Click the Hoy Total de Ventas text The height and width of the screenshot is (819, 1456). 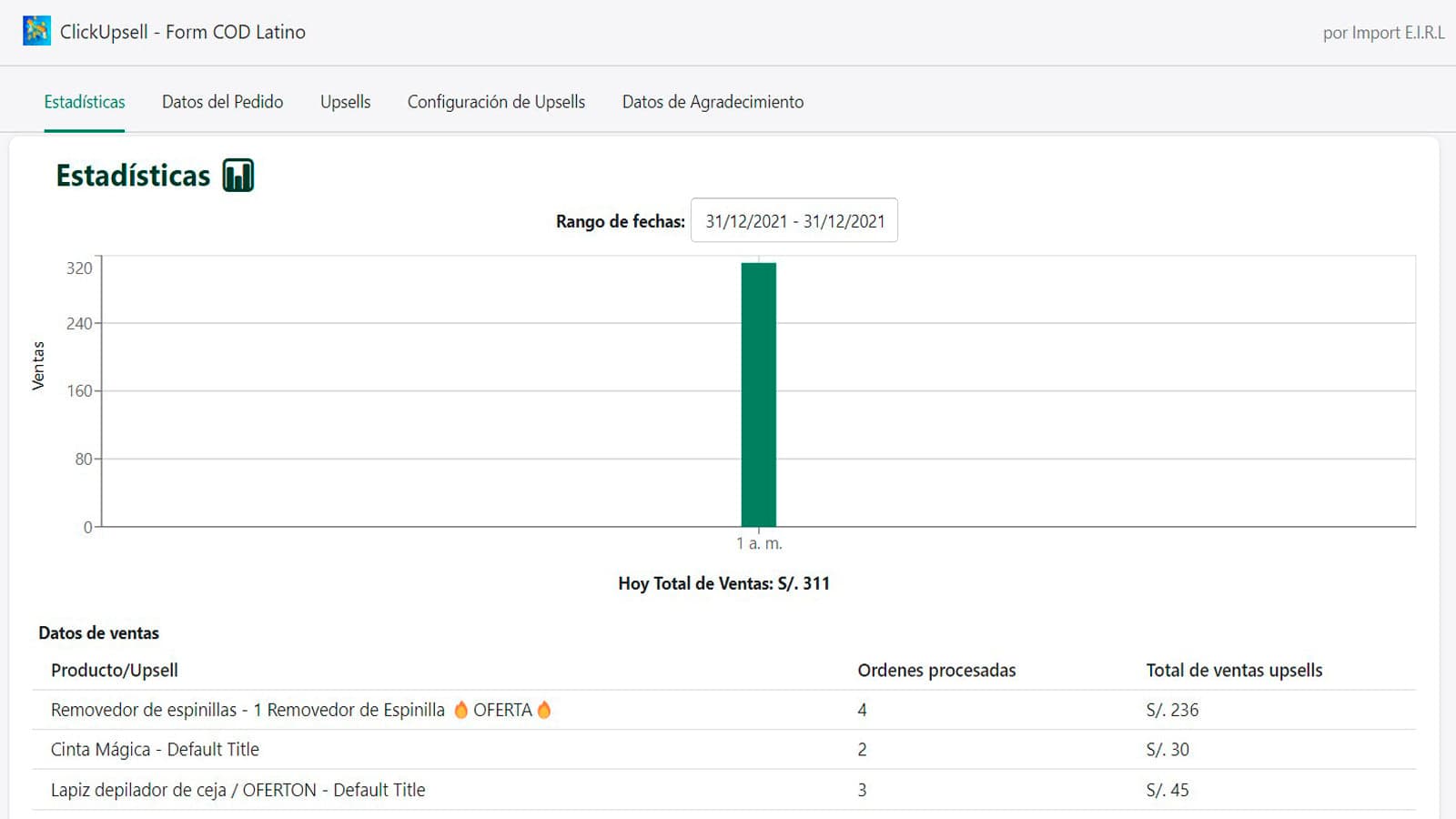[x=723, y=583]
